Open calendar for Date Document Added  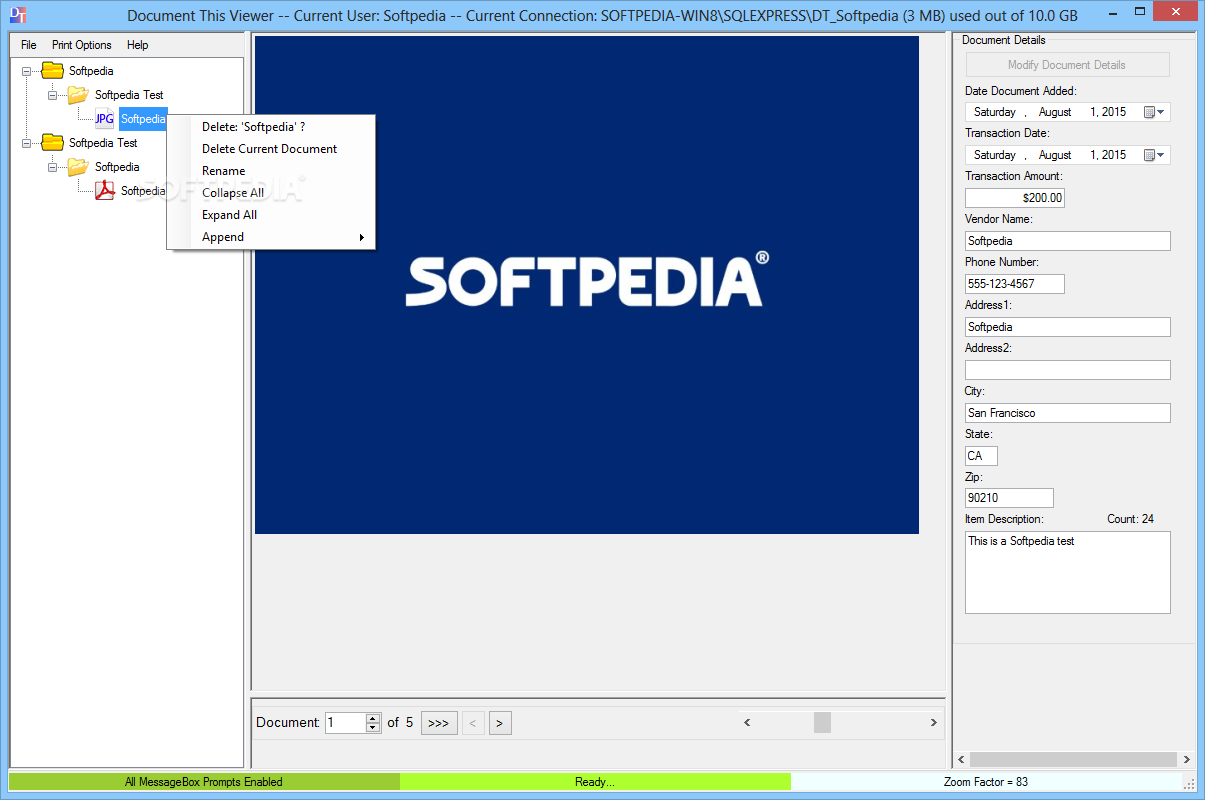pyautogui.click(x=1154, y=112)
